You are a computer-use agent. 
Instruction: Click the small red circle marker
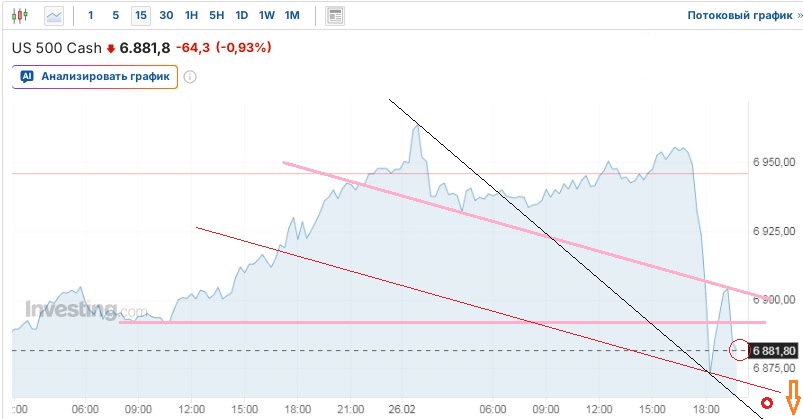coord(767,404)
